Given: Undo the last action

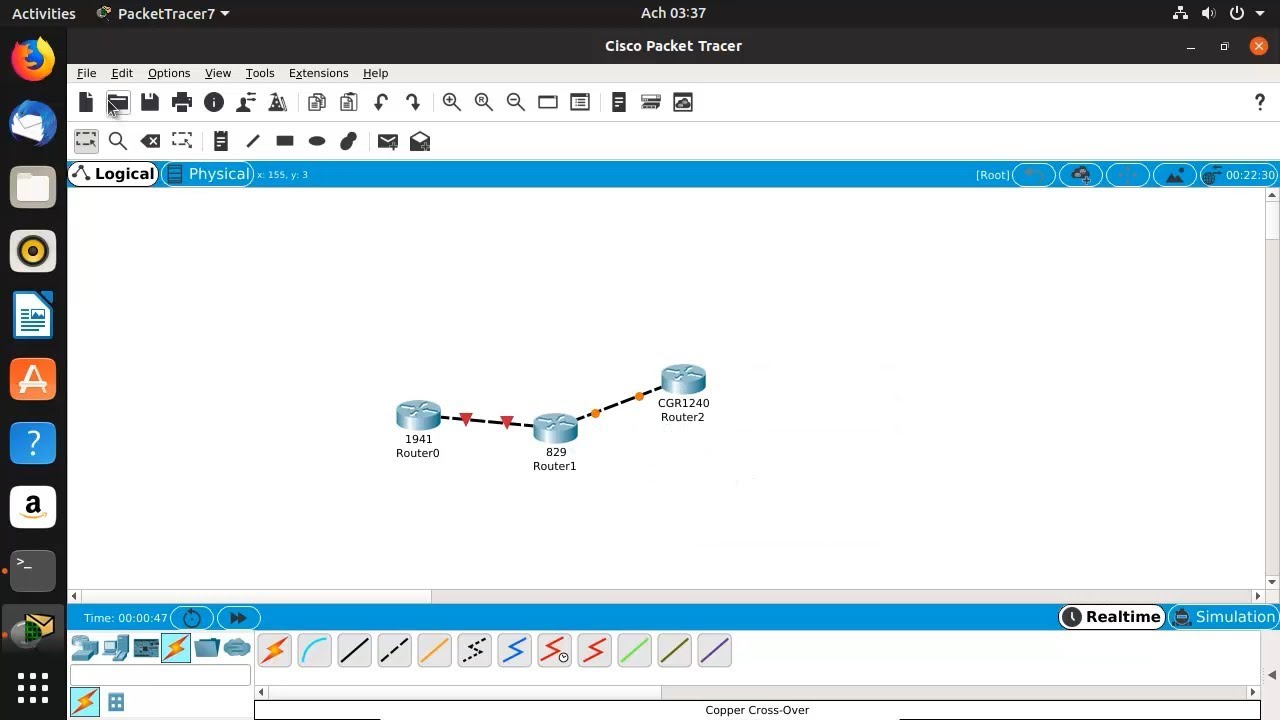Looking at the screenshot, I should tap(381, 102).
